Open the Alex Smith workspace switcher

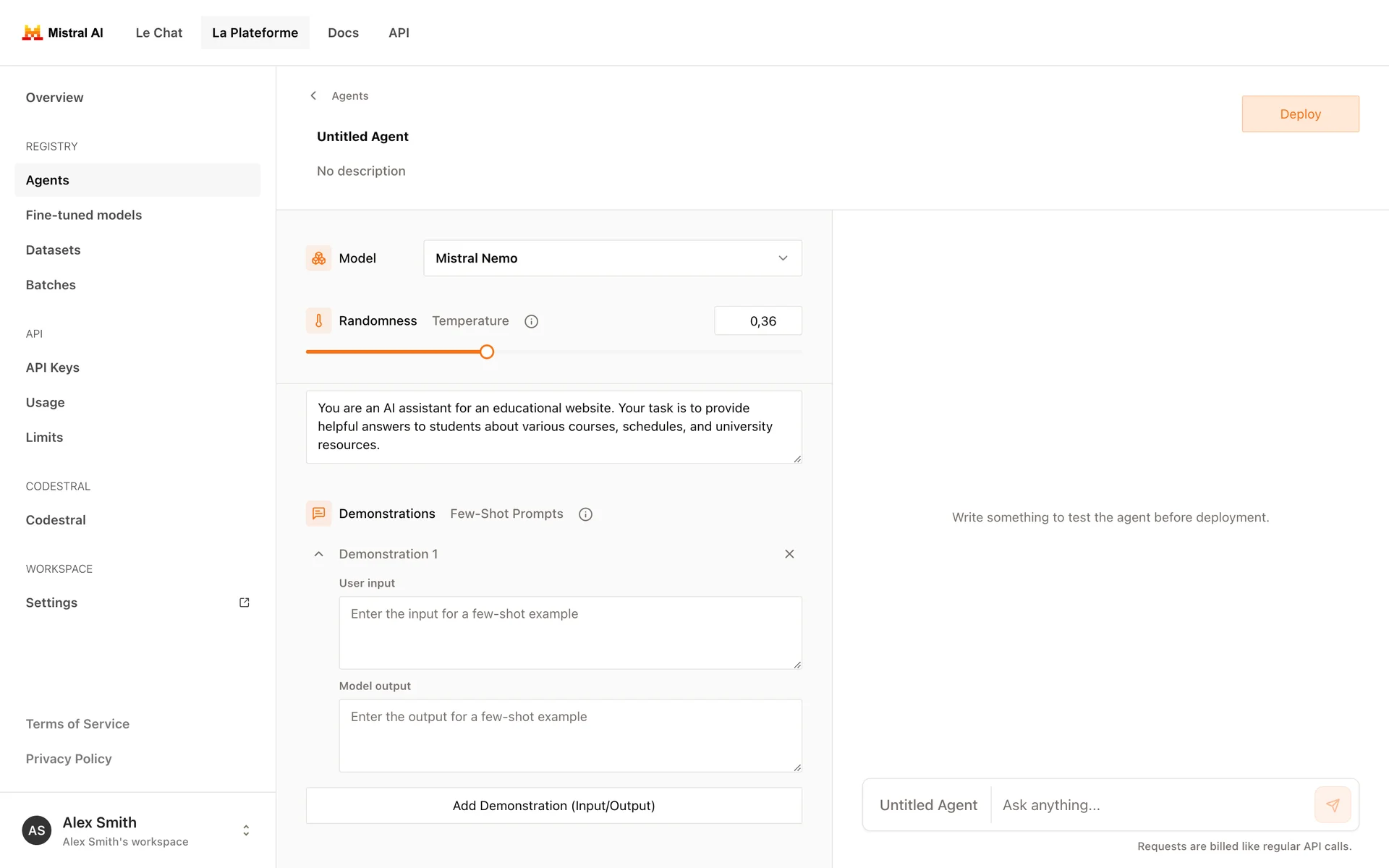[246, 830]
